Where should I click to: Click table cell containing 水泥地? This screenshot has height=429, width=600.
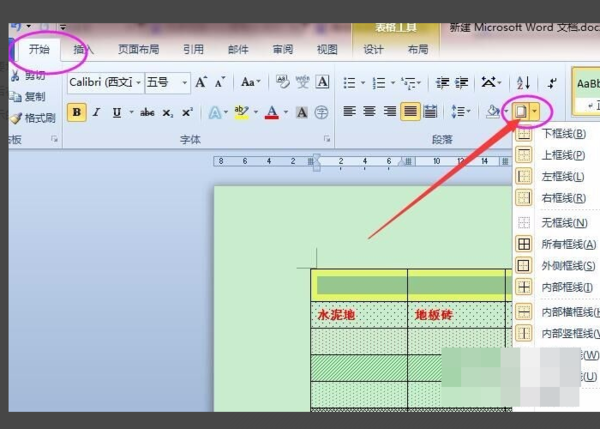point(359,315)
